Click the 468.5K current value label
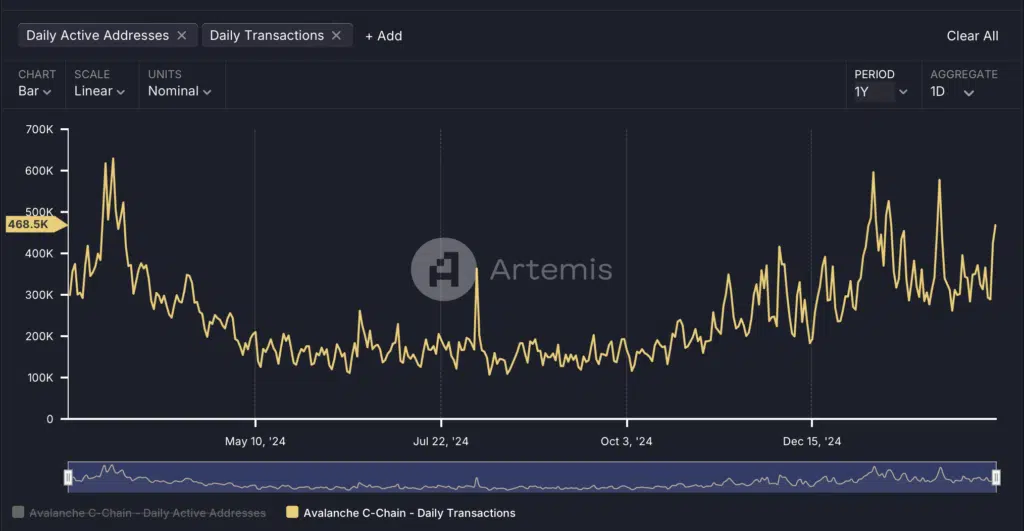Viewport: 1024px width, 531px height. 35,224
